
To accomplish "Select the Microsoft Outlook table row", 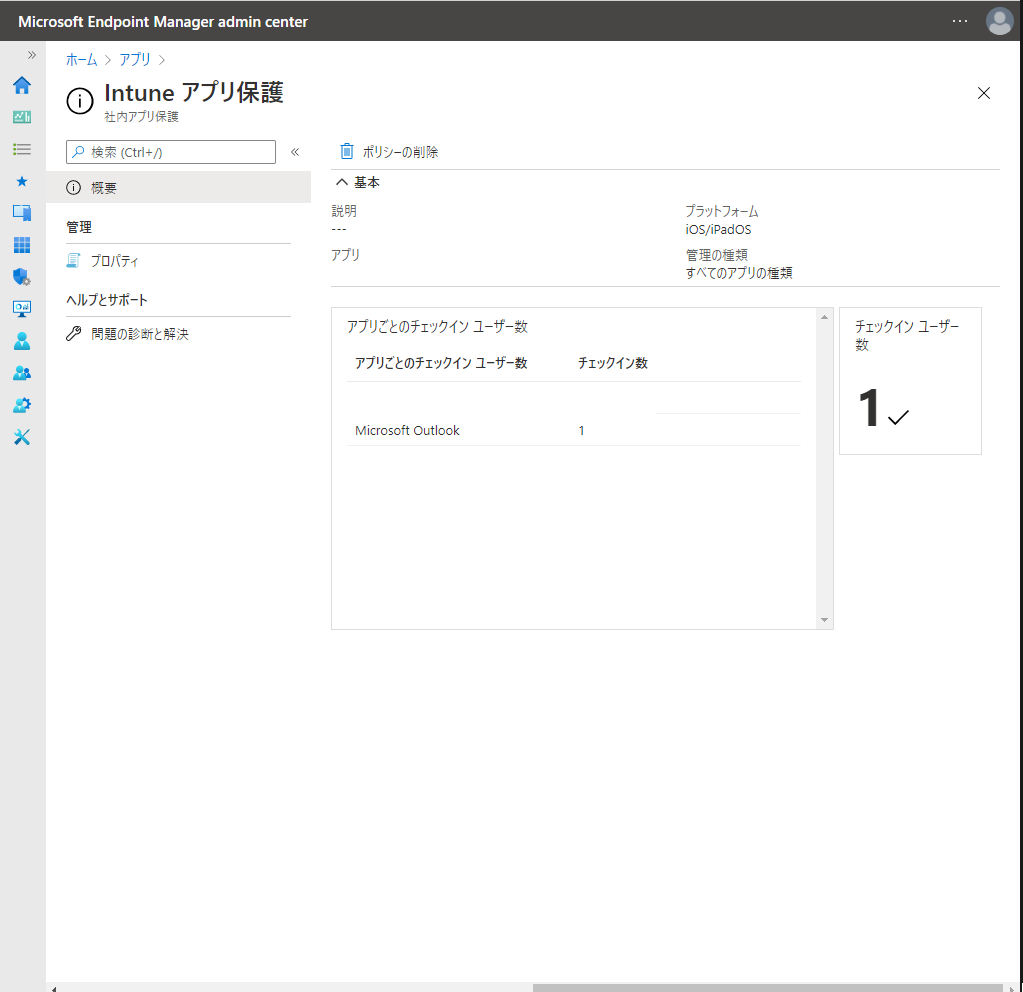I will pyautogui.click(x=573, y=431).
